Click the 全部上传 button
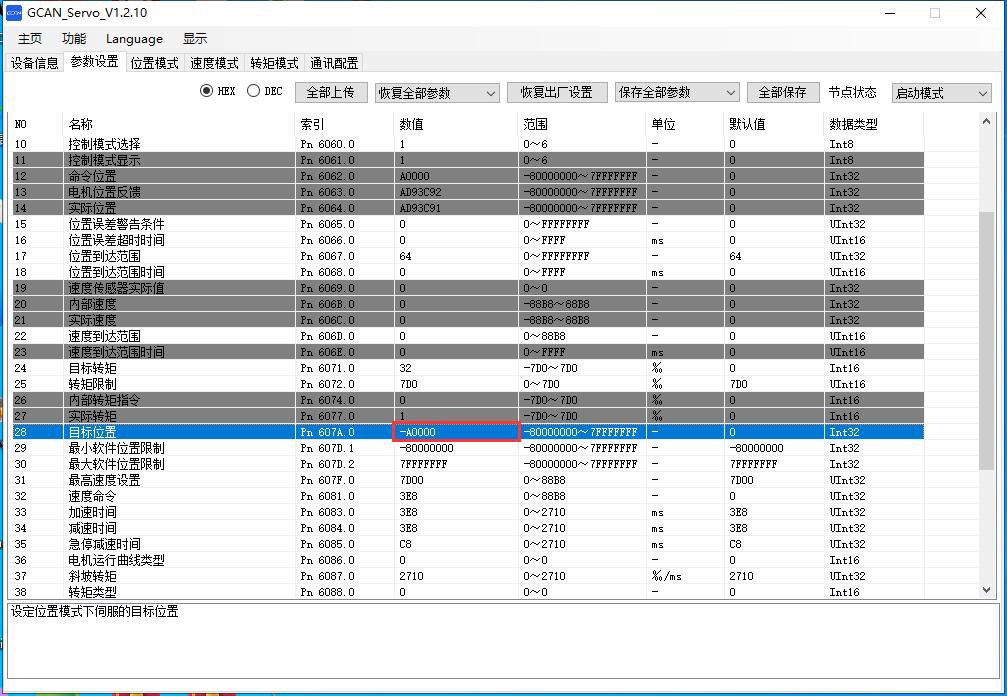Image resolution: width=1007 pixels, height=696 pixels. (330, 92)
